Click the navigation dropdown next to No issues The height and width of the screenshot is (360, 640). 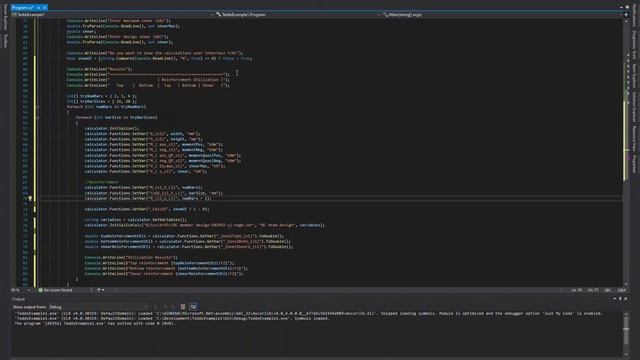100,290
